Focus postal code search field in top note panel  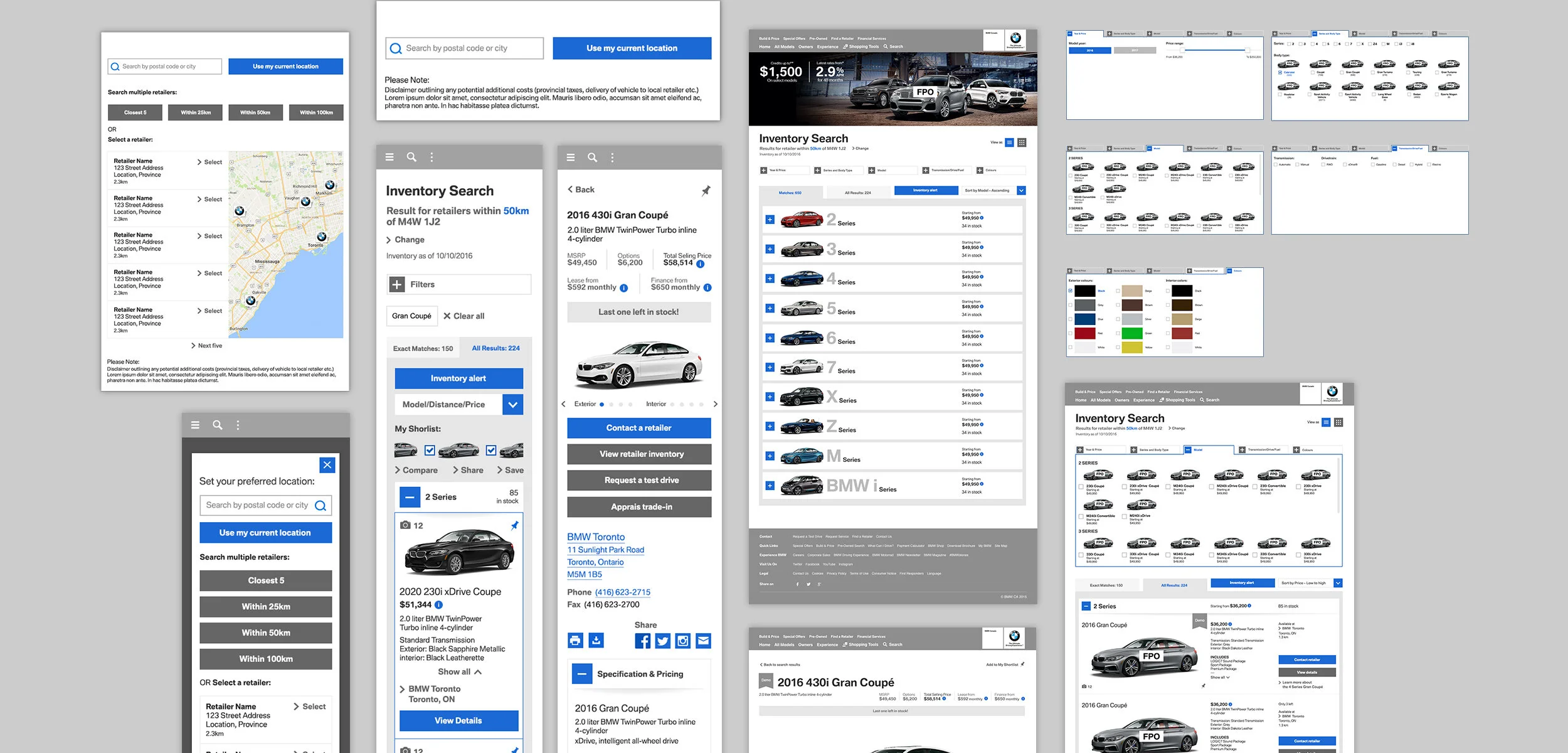point(465,48)
